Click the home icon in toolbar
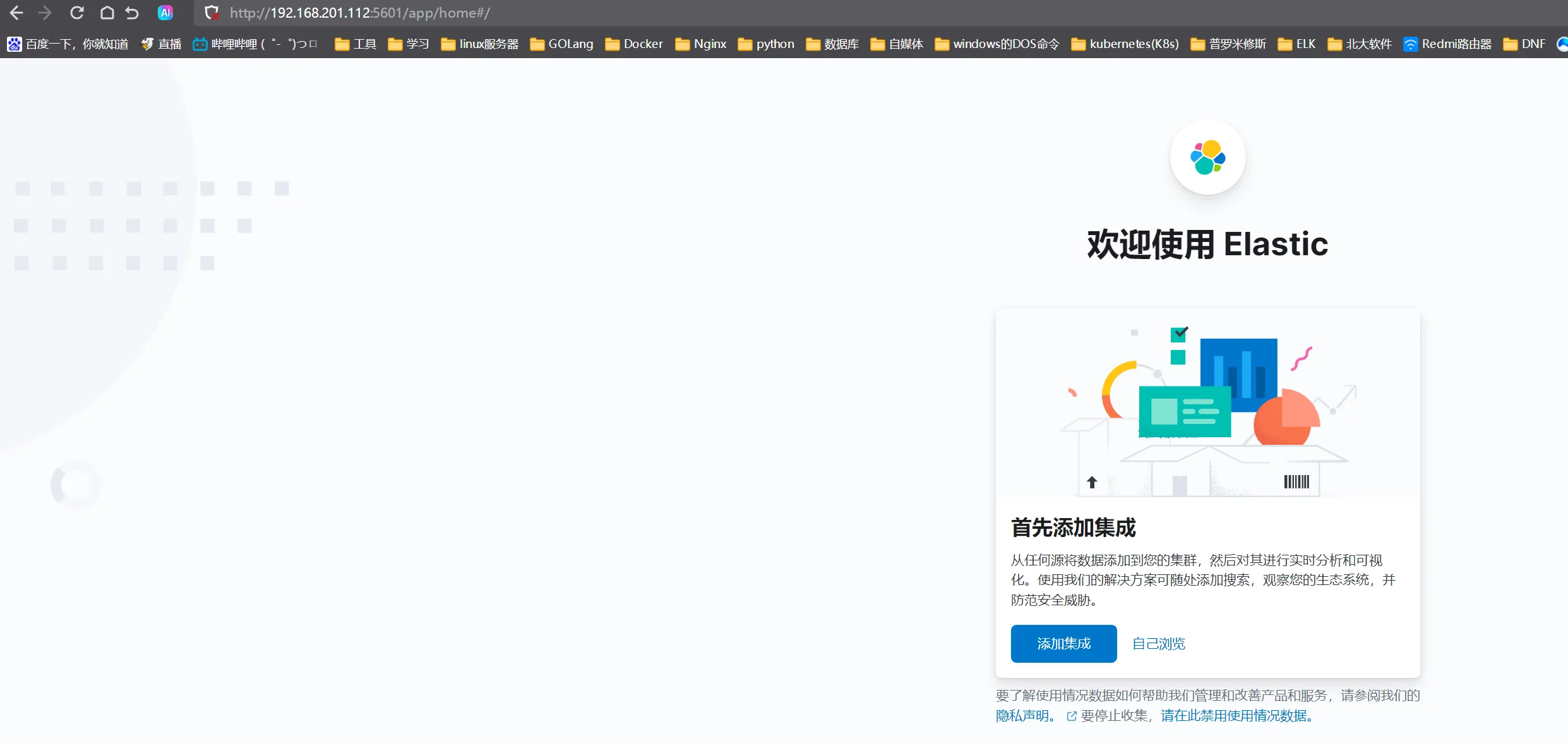 tap(107, 13)
